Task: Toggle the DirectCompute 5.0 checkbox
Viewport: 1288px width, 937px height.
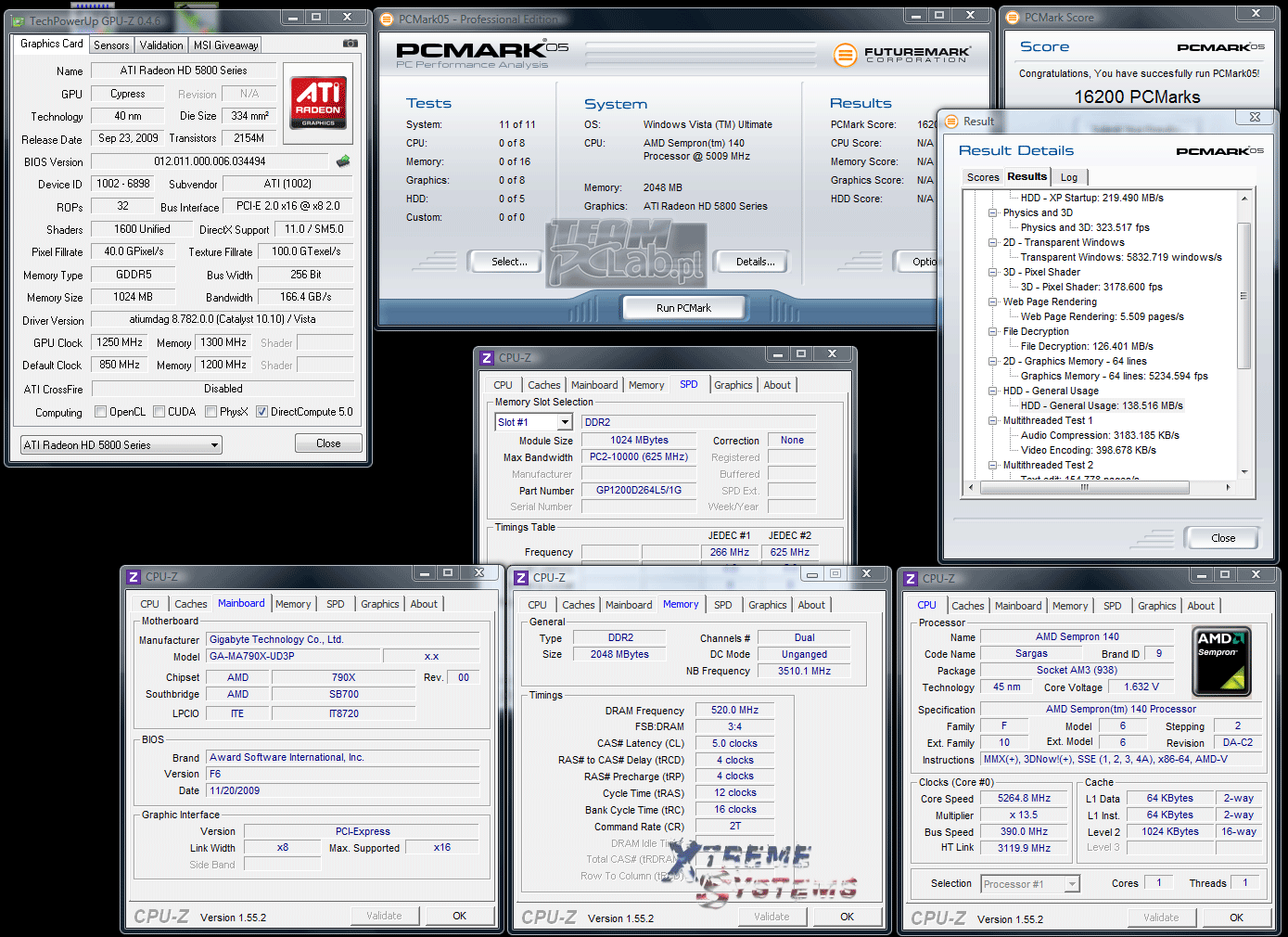Action: tap(262, 412)
